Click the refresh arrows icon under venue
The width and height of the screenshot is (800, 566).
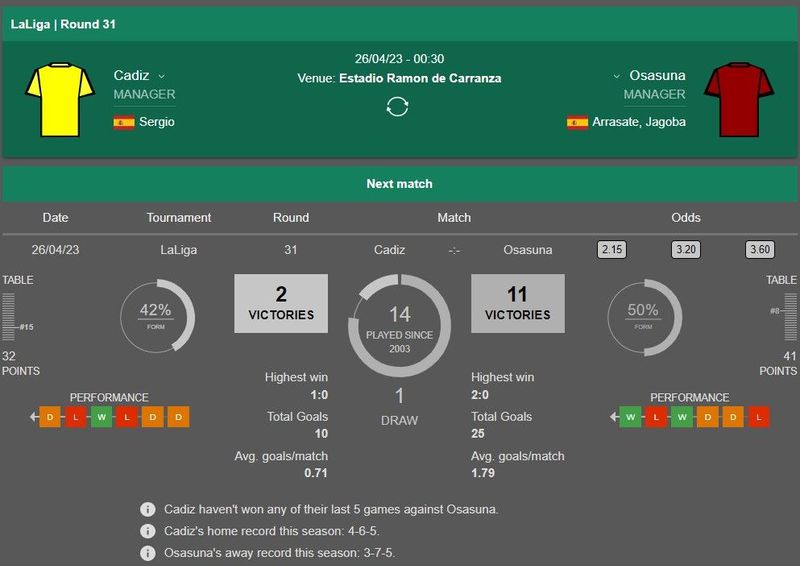pos(397,107)
